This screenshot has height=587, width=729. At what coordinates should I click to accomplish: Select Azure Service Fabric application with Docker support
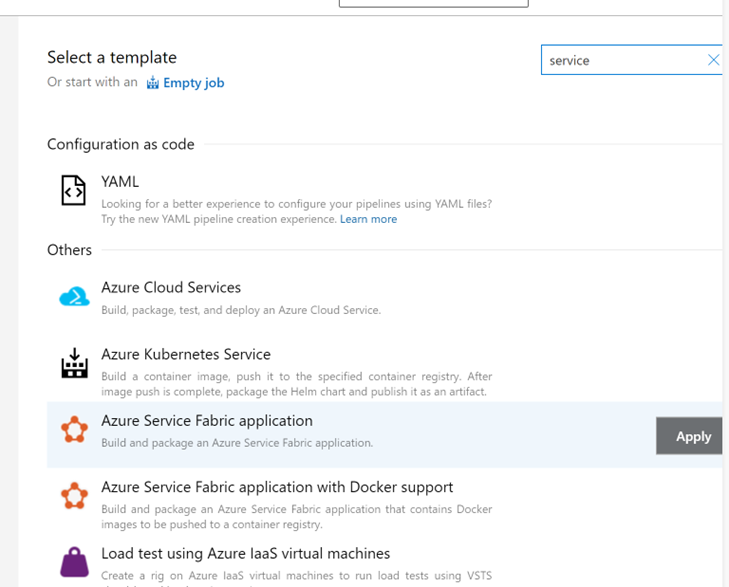click(x=277, y=487)
